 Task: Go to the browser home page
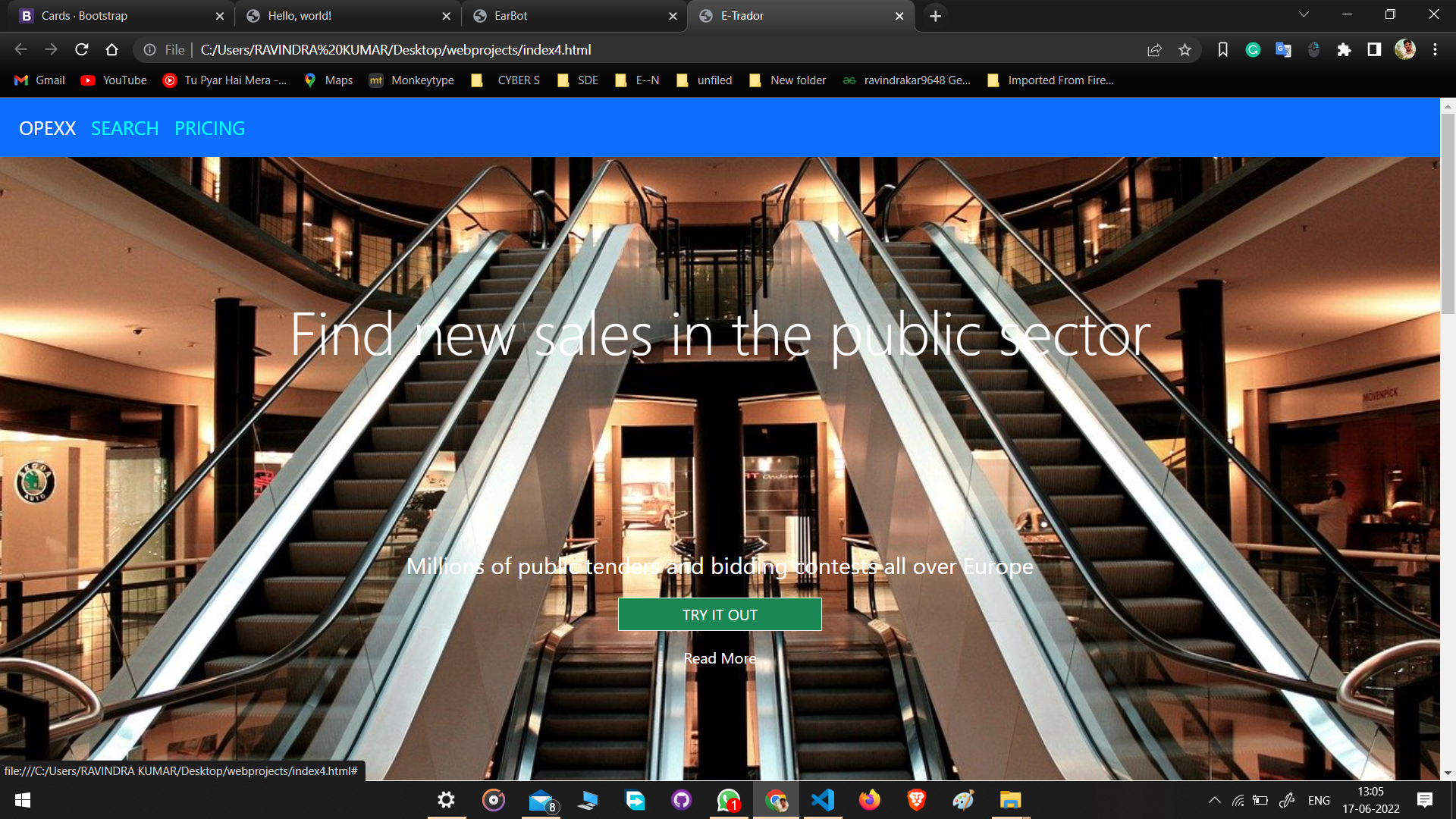coord(111,49)
